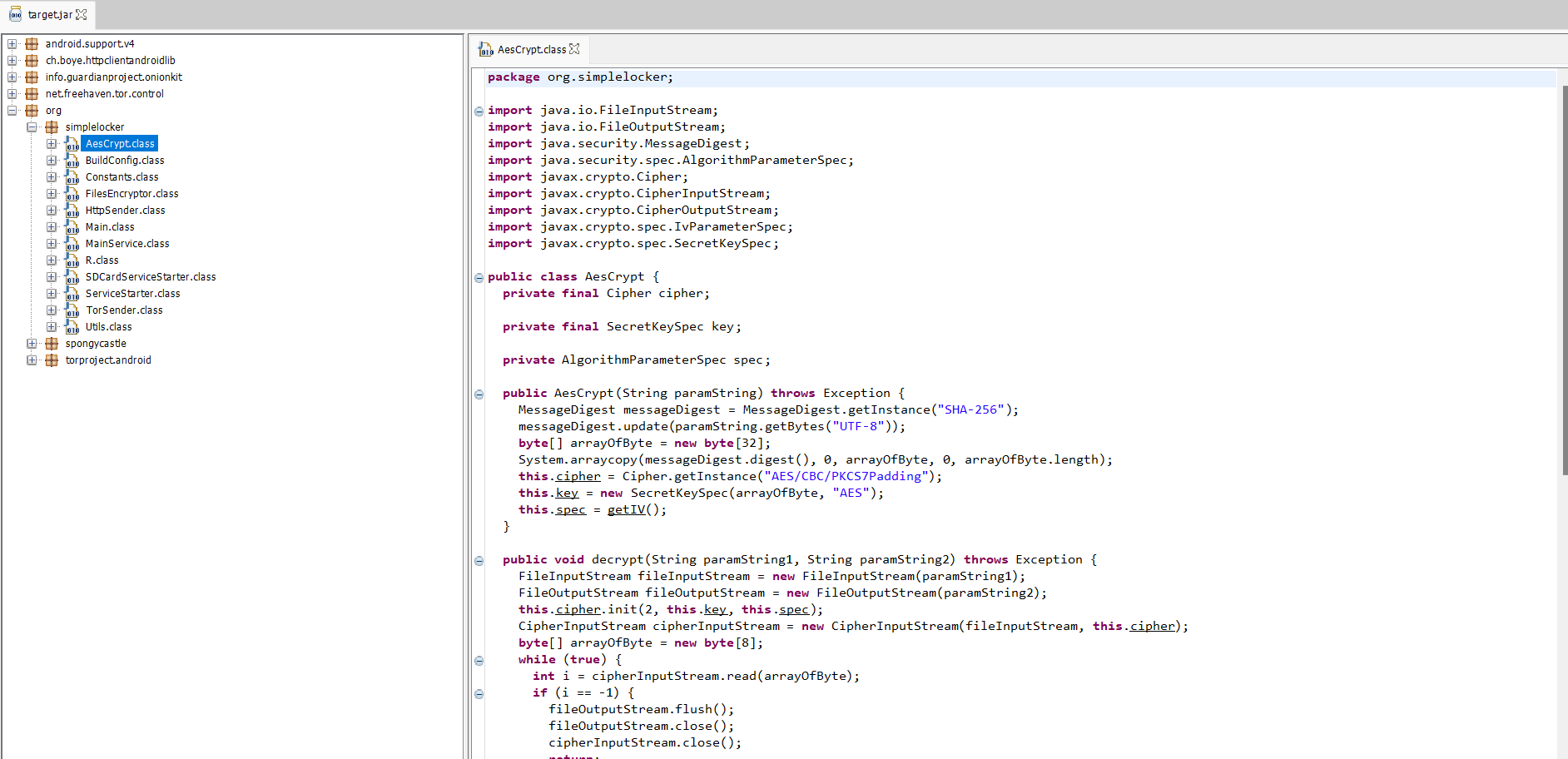Click the android.support.v4 package icon
Viewport: 1568px width, 759px height.
32,44
